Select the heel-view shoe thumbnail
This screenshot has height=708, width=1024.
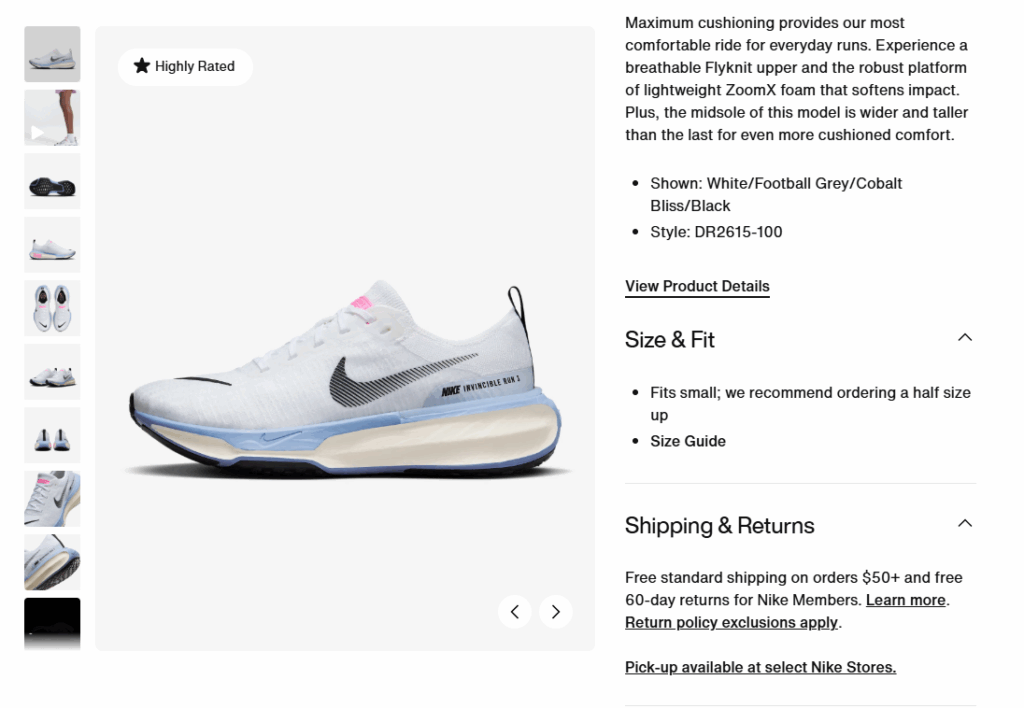[52, 435]
